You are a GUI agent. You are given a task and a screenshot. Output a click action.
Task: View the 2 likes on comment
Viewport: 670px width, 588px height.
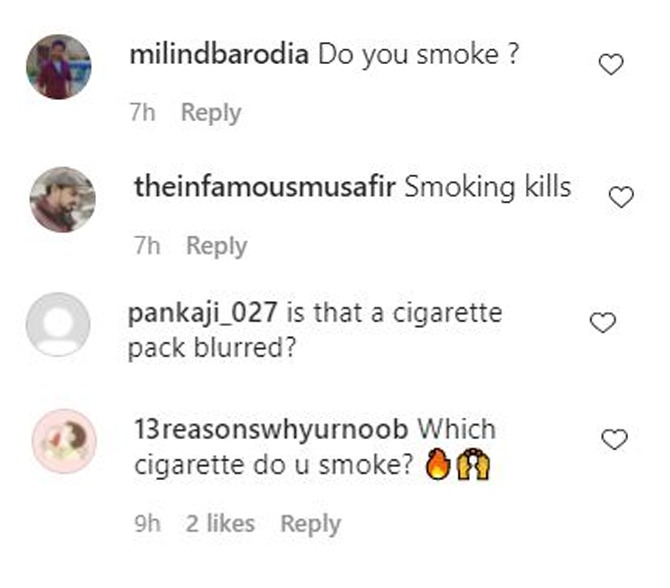pyautogui.click(x=220, y=523)
